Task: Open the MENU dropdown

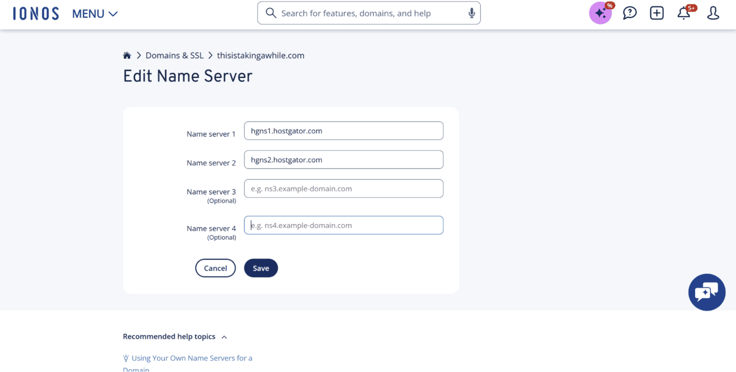Action: pyautogui.click(x=95, y=14)
